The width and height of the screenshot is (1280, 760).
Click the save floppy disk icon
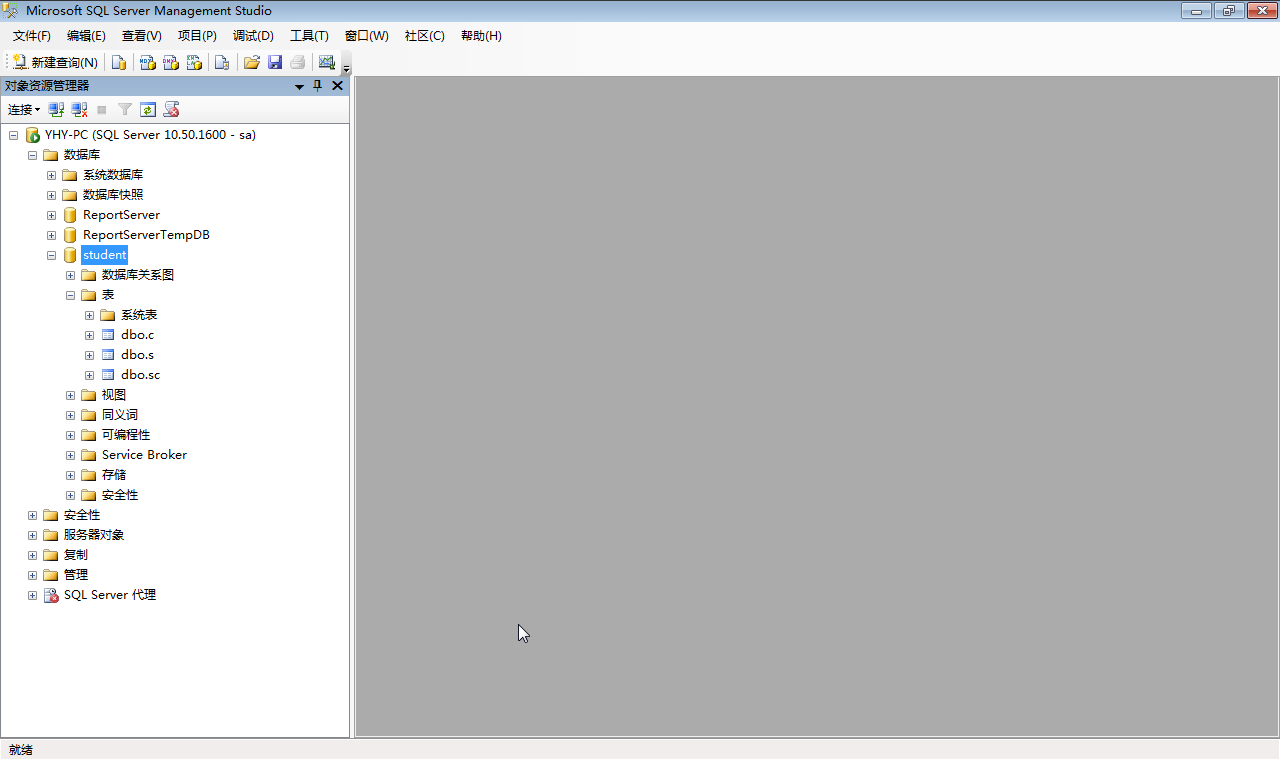point(275,62)
